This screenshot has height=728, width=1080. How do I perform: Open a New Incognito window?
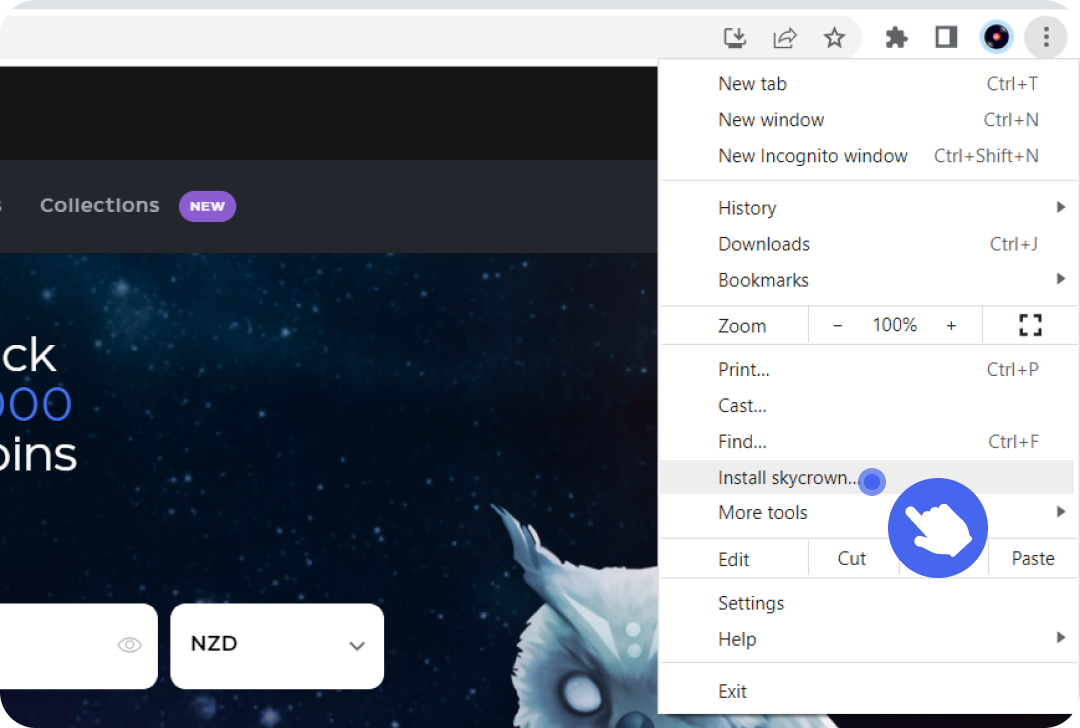click(866, 156)
